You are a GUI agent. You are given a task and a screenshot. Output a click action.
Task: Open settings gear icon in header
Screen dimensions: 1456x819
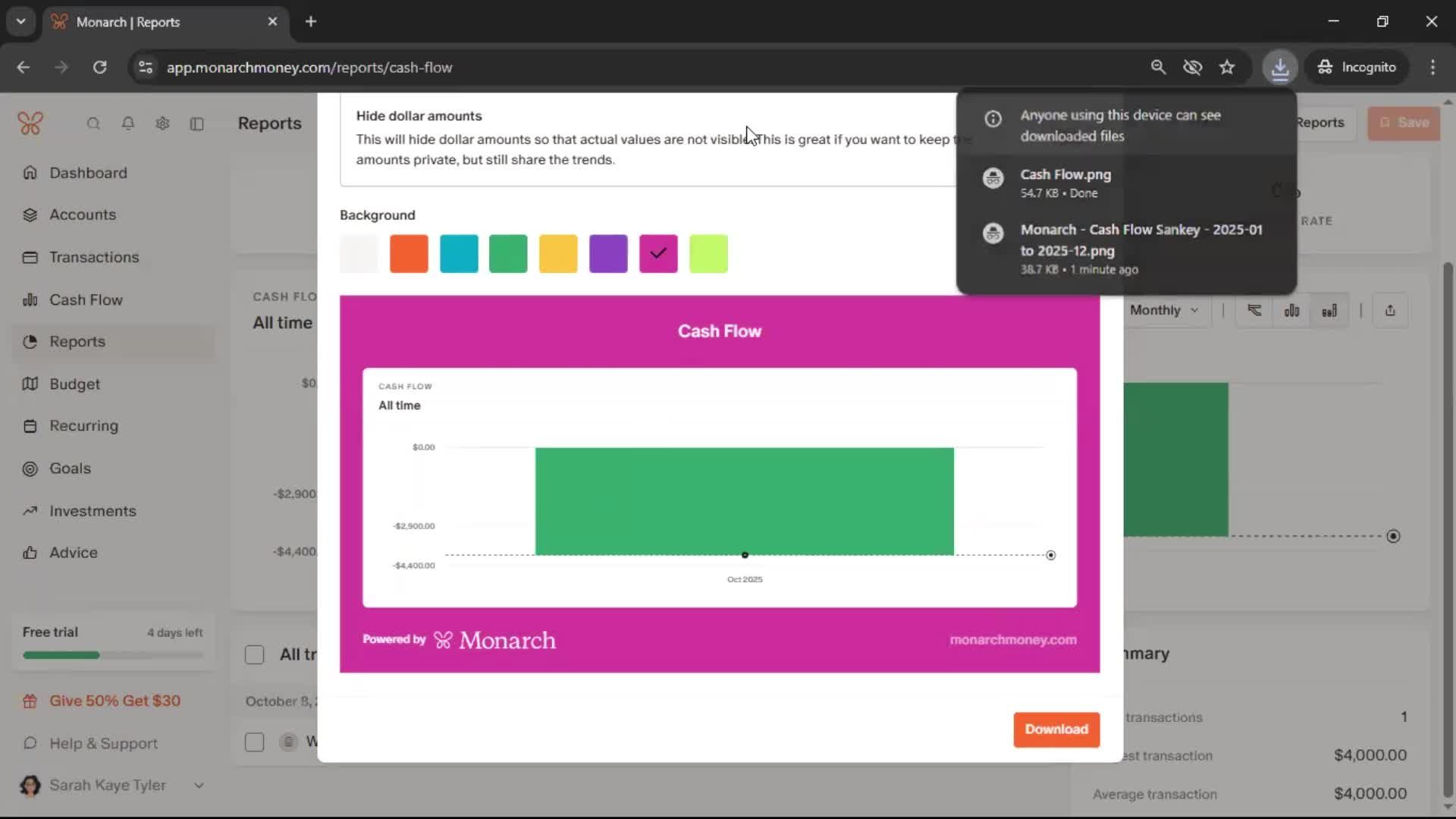(162, 124)
